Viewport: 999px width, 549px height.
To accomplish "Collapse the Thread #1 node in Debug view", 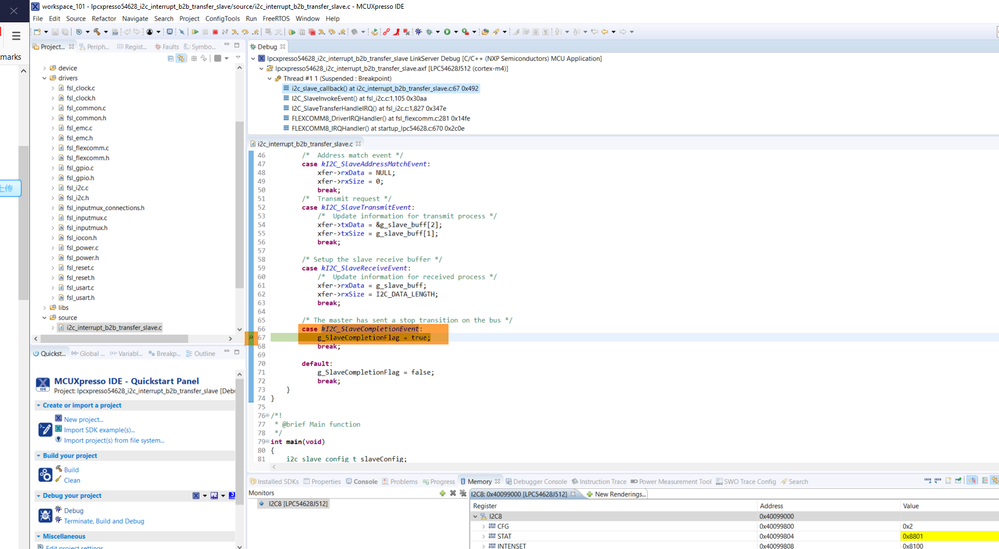I will [x=269, y=78].
